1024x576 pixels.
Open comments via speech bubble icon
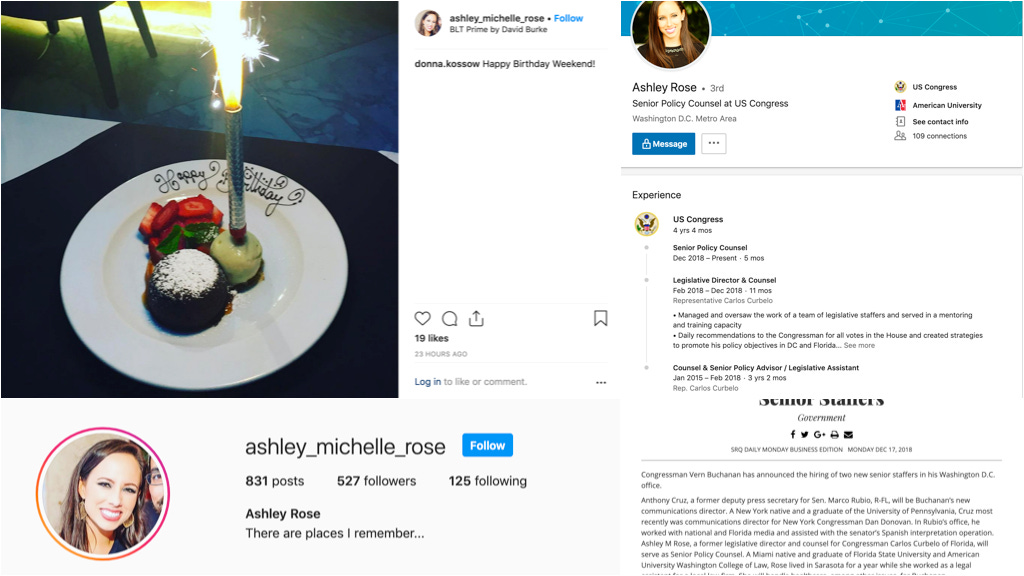[x=449, y=319]
